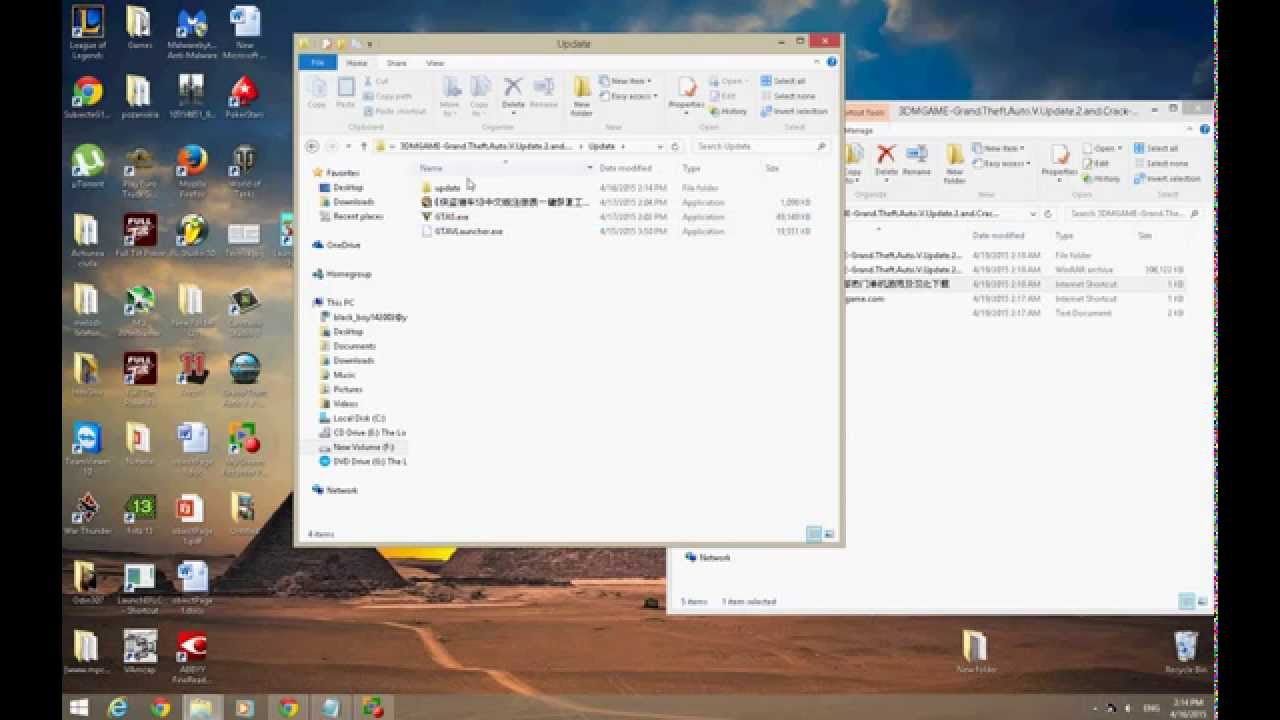Open Malwarebytes Anti-Malware desktop shortcut
The height and width of the screenshot is (720, 1280).
coord(192,32)
